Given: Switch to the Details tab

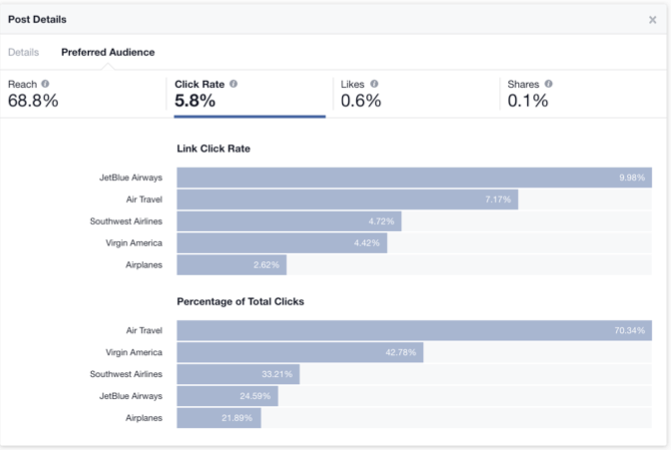Looking at the screenshot, I should pyautogui.click(x=23, y=52).
